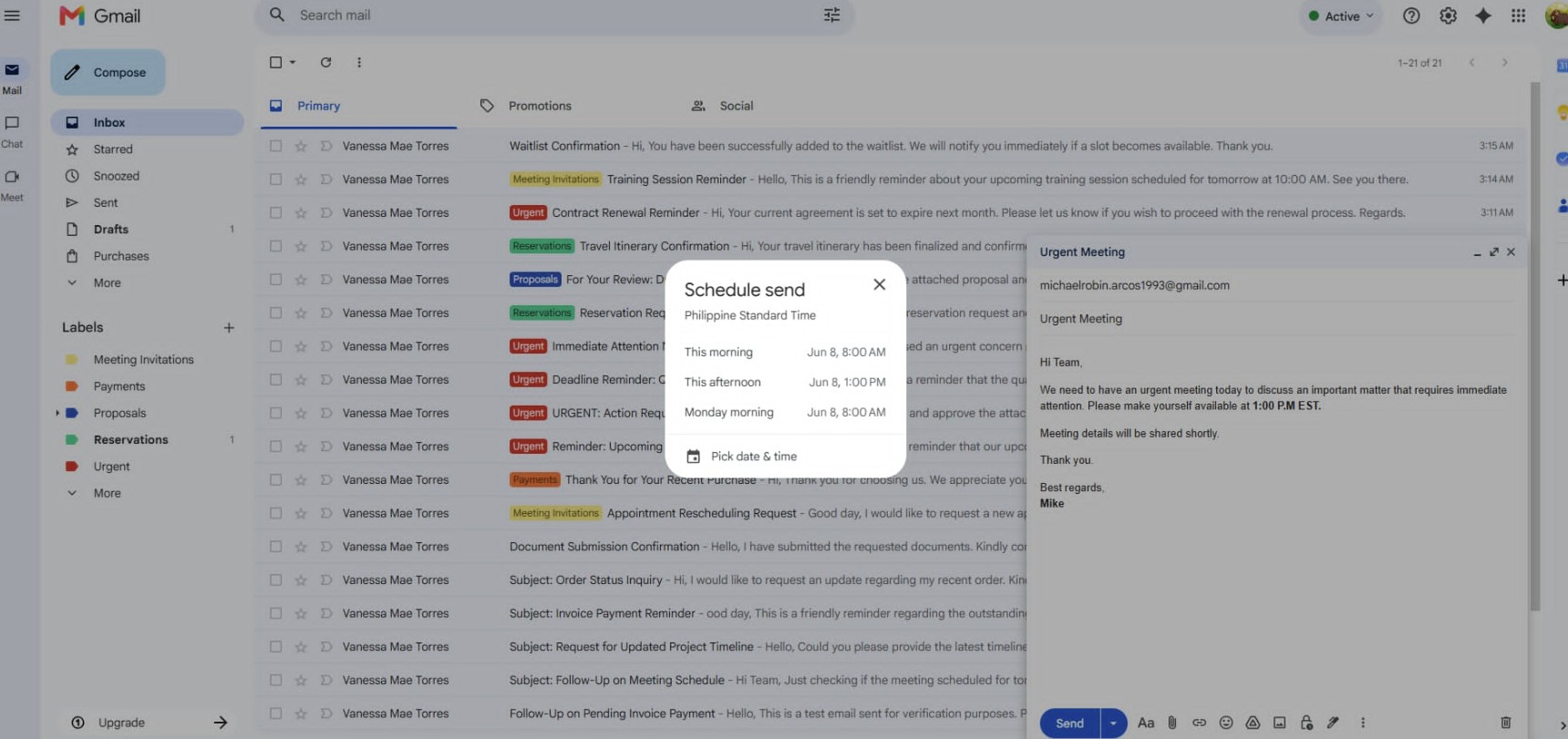Choose This afternoon schedule option

785,382
